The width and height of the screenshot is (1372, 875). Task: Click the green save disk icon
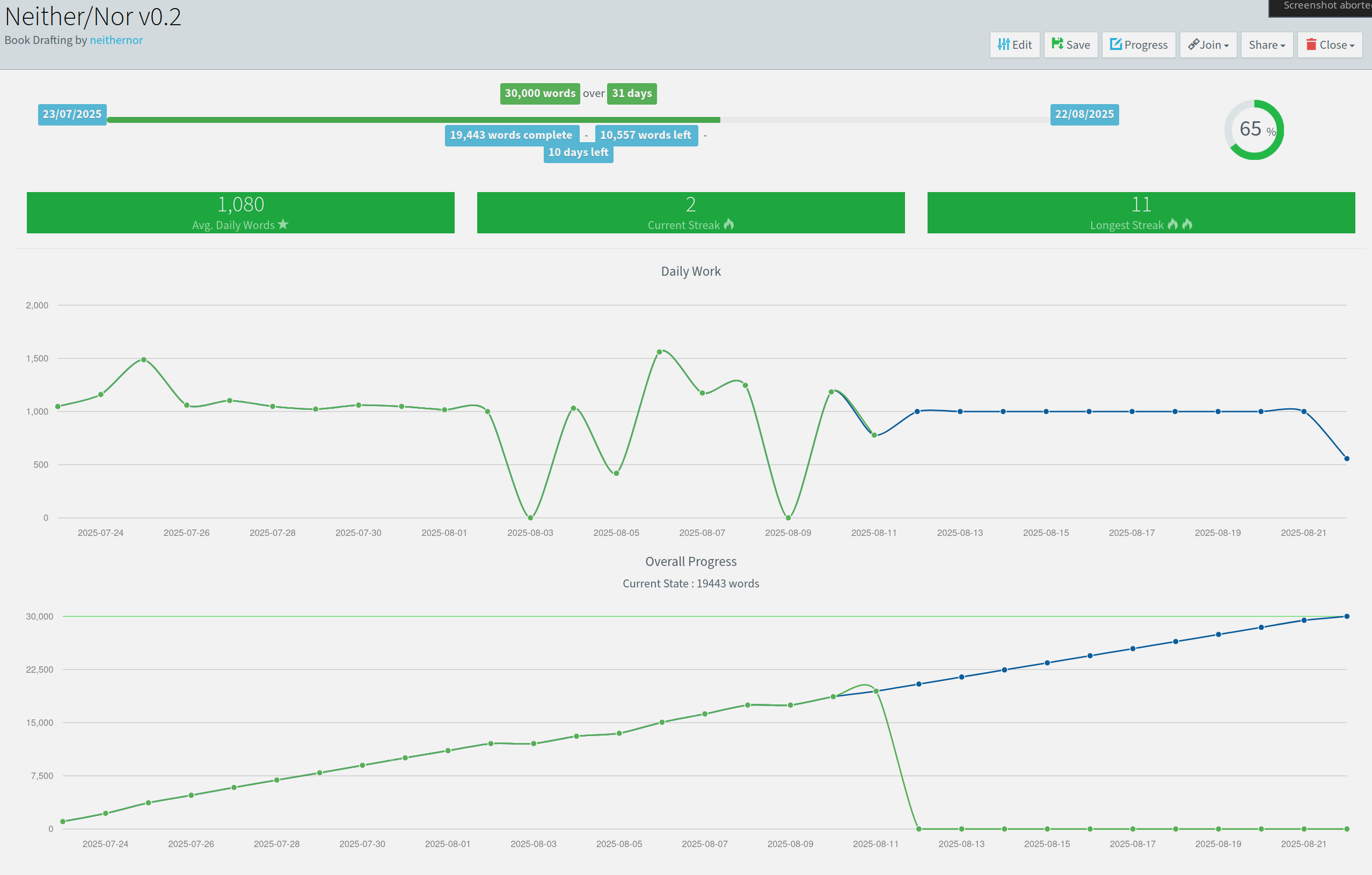pyautogui.click(x=1057, y=44)
